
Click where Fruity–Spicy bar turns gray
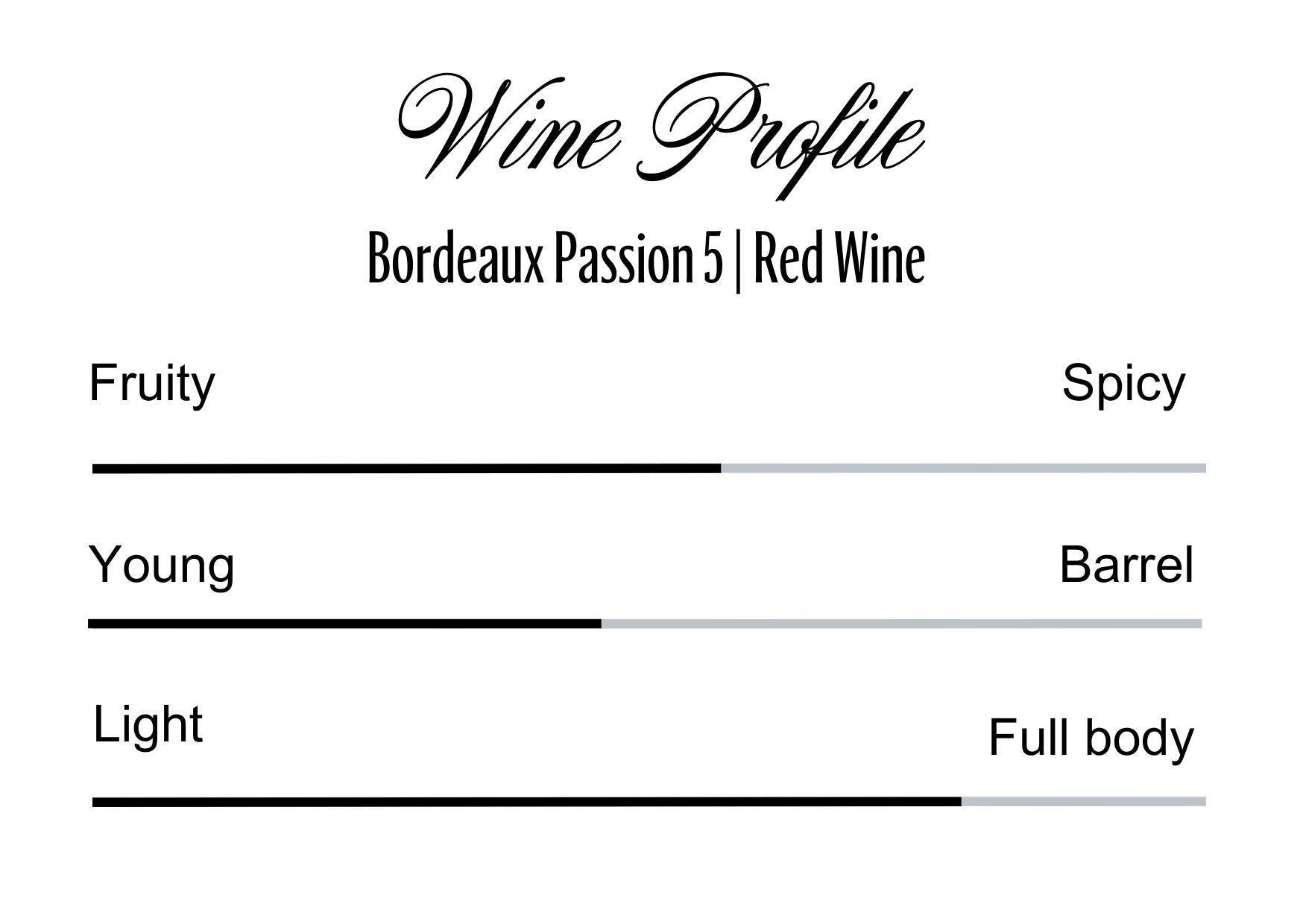(x=721, y=469)
